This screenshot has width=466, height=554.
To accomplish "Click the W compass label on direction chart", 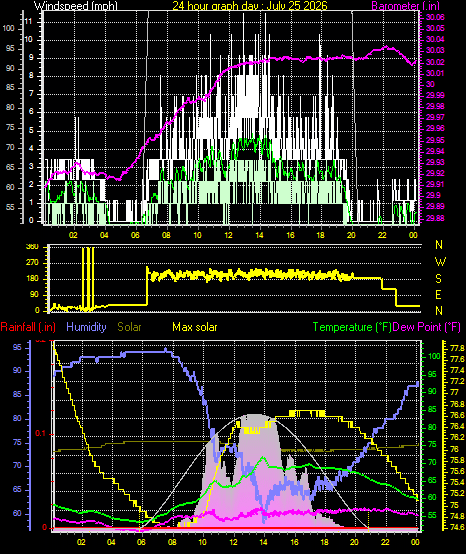I will (440, 262).
